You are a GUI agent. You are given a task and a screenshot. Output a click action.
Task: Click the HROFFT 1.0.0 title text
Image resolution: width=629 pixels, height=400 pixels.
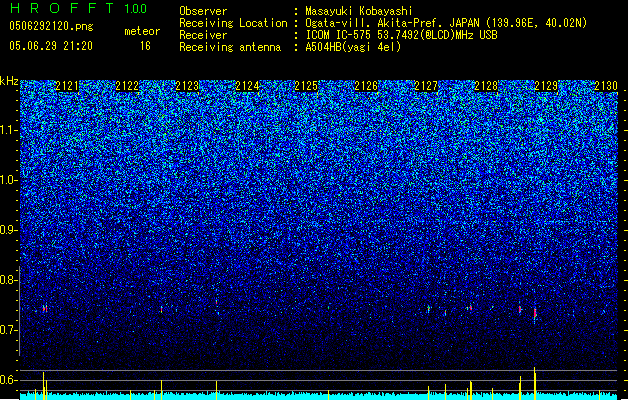78,8
